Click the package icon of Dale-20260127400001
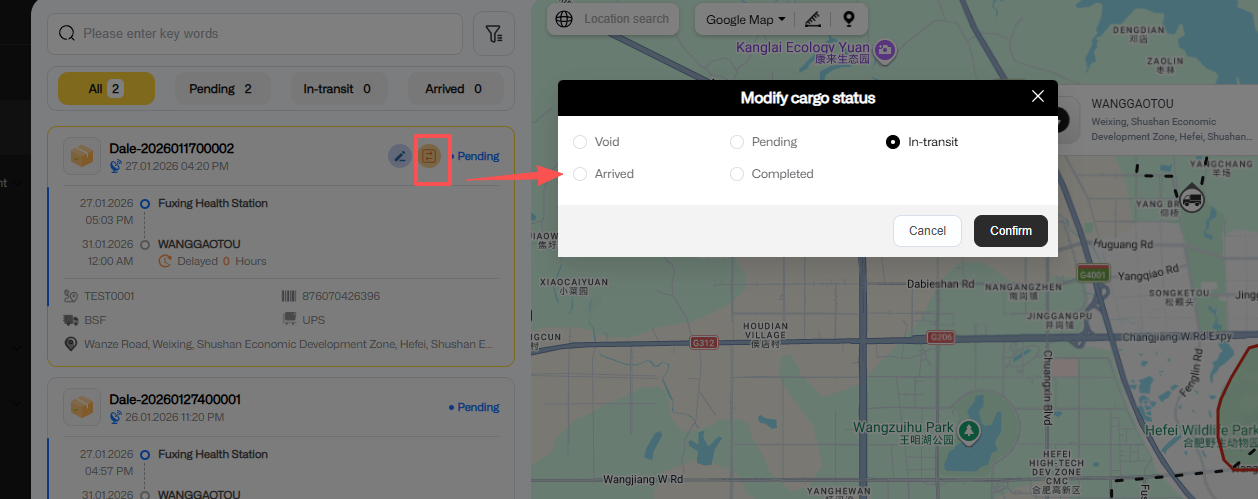Screen dimensions: 1258x499 80,407
